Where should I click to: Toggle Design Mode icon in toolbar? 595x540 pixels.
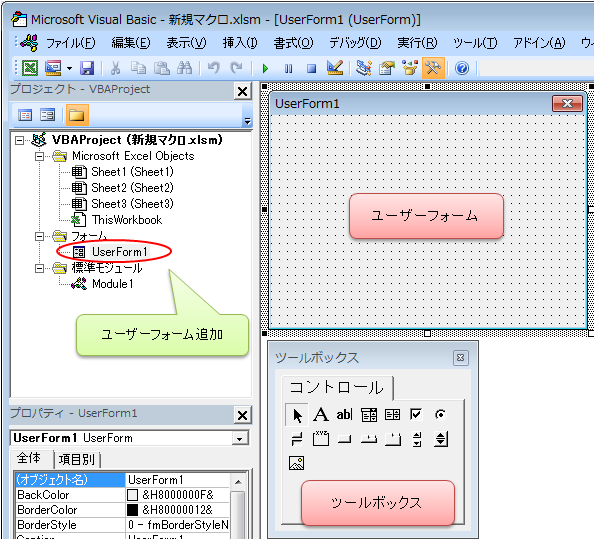click(x=335, y=68)
